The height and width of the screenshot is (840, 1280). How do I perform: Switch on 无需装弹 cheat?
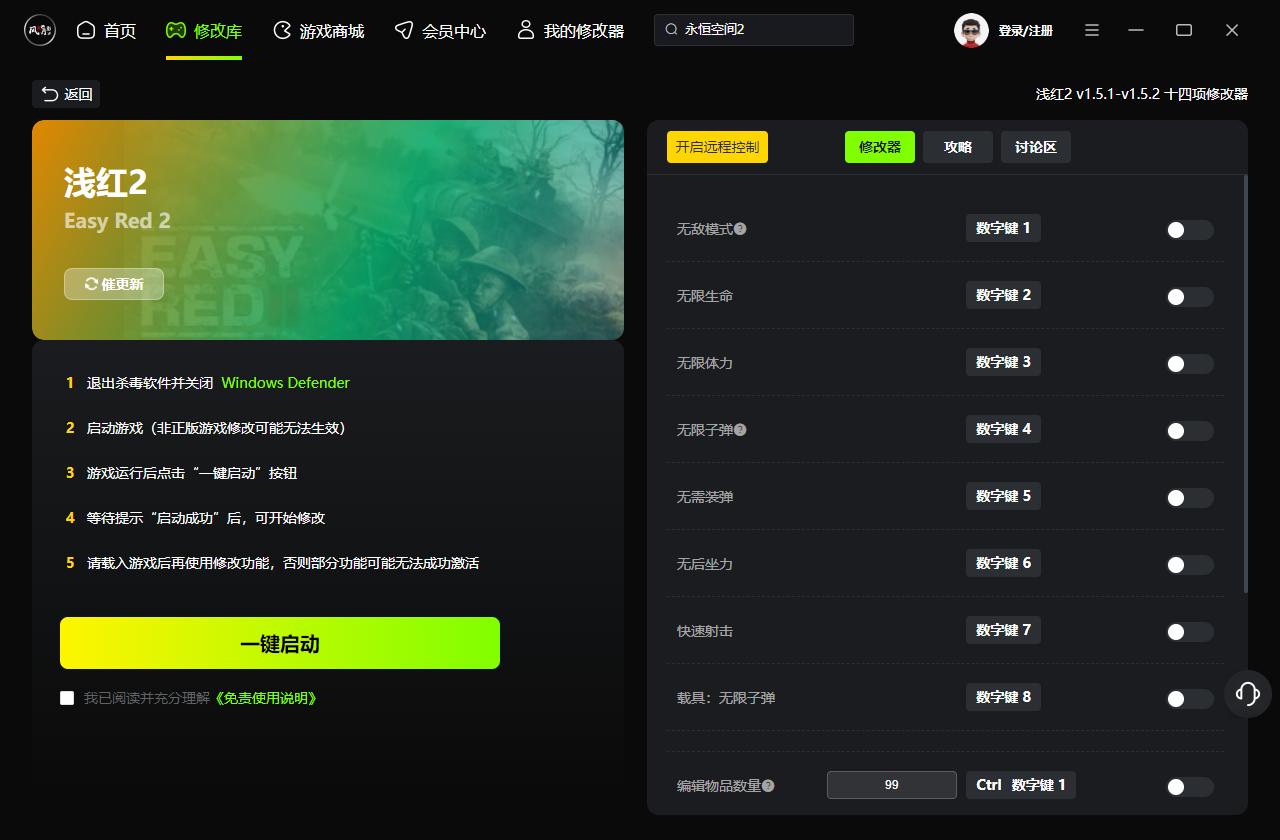click(x=1190, y=498)
